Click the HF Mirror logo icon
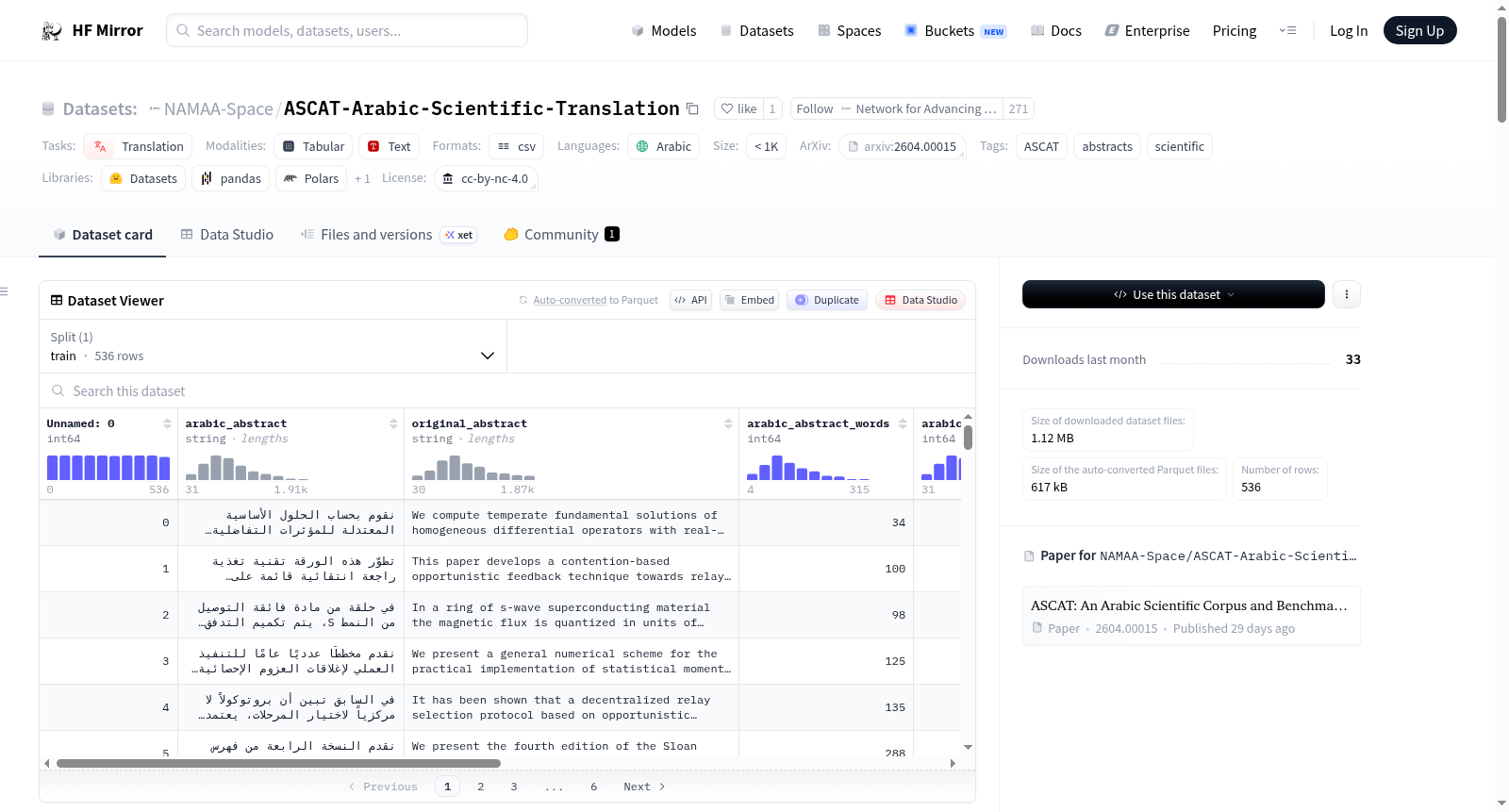The height and width of the screenshot is (812, 1509). (52, 31)
